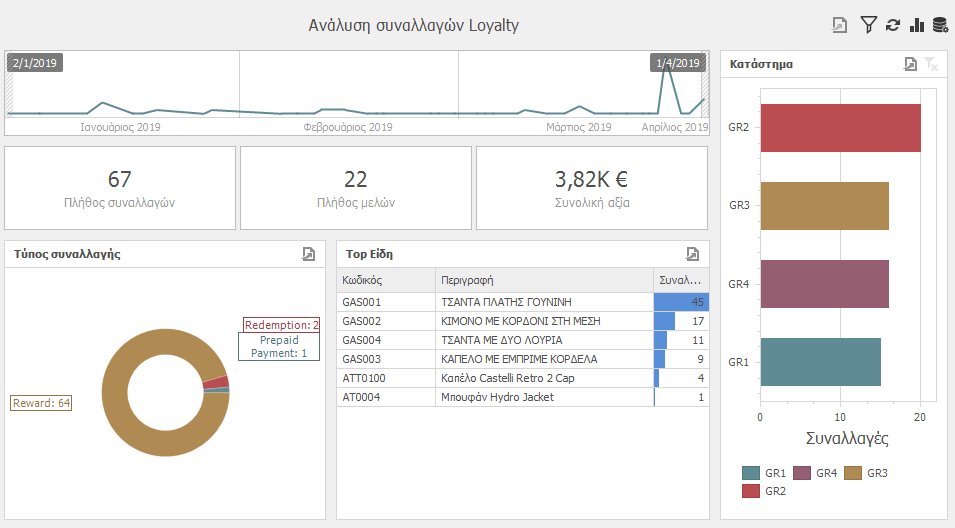Sort by the Περιγραφή column header
This screenshot has height=528, width=955.
(544, 280)
